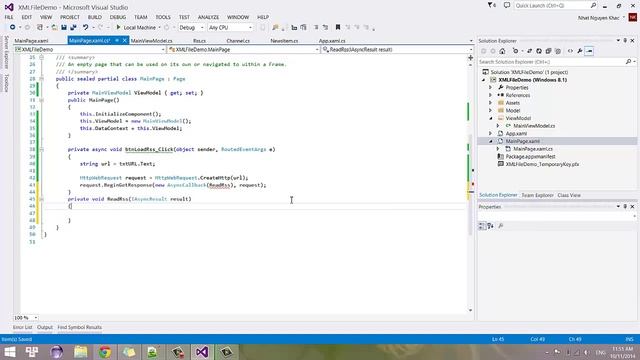Collapse the MainPage class outline in editor
640x360 pixels.
click(41, 79)
